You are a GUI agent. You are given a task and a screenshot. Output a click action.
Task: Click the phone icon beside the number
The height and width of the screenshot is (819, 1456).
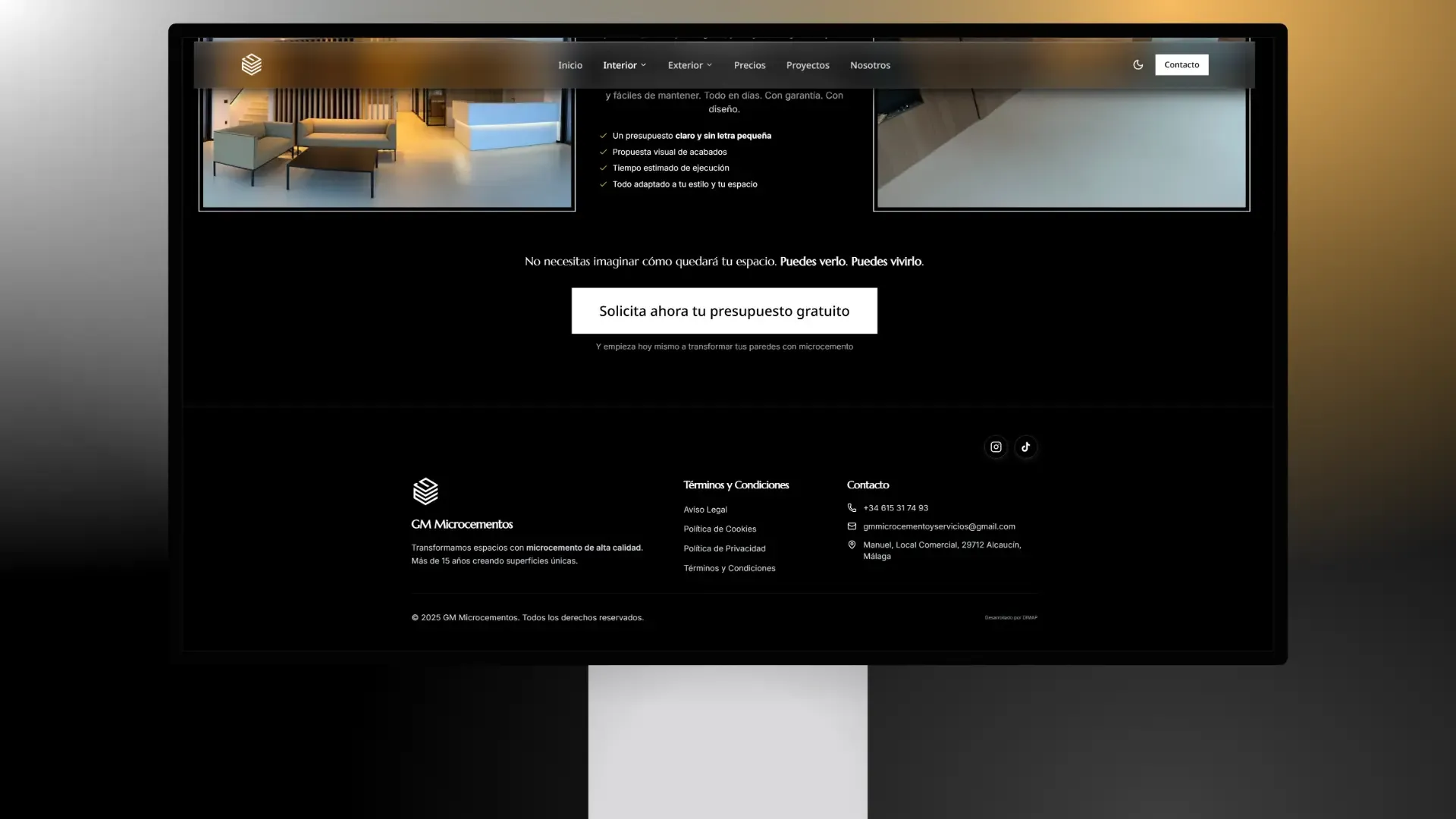click(852, 507)
